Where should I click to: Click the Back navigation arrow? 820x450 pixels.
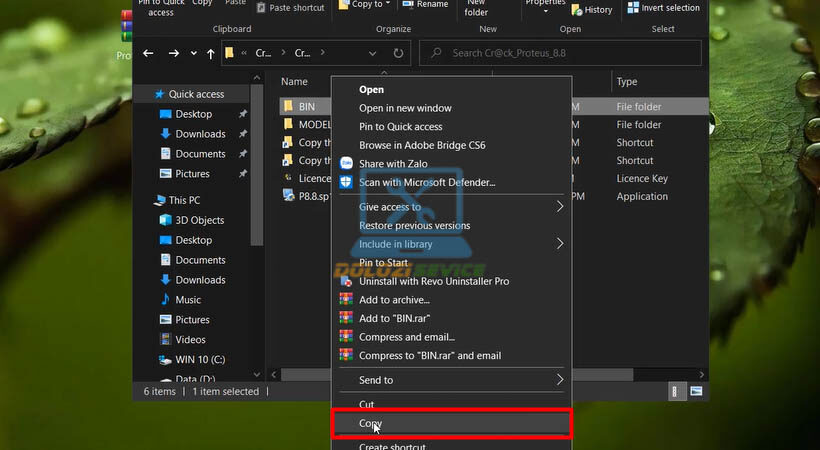click(x=149, y=53)
